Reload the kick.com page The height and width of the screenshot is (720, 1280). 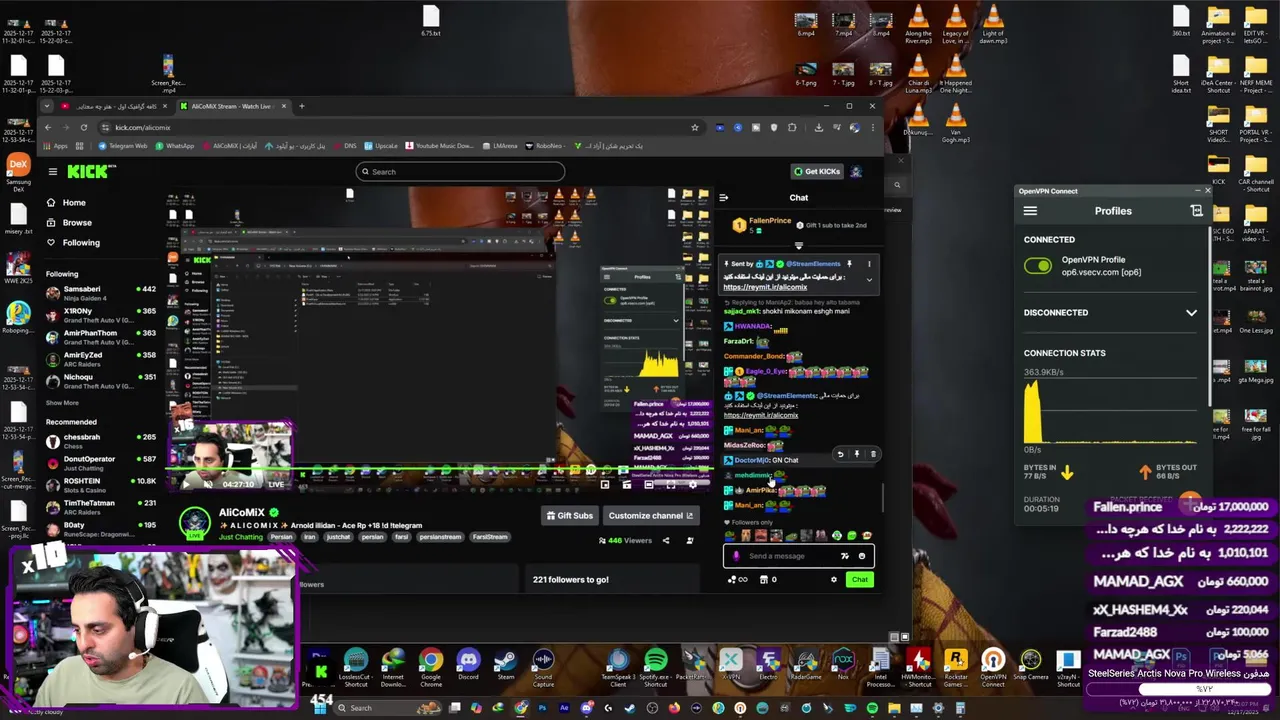pos(84,128)
